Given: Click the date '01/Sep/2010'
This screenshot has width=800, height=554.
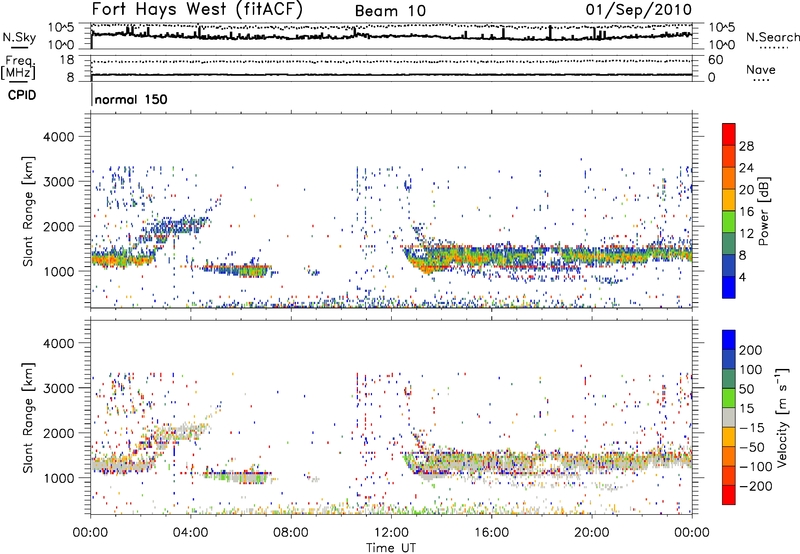Looking at the screenshot, I should (639, 9).
